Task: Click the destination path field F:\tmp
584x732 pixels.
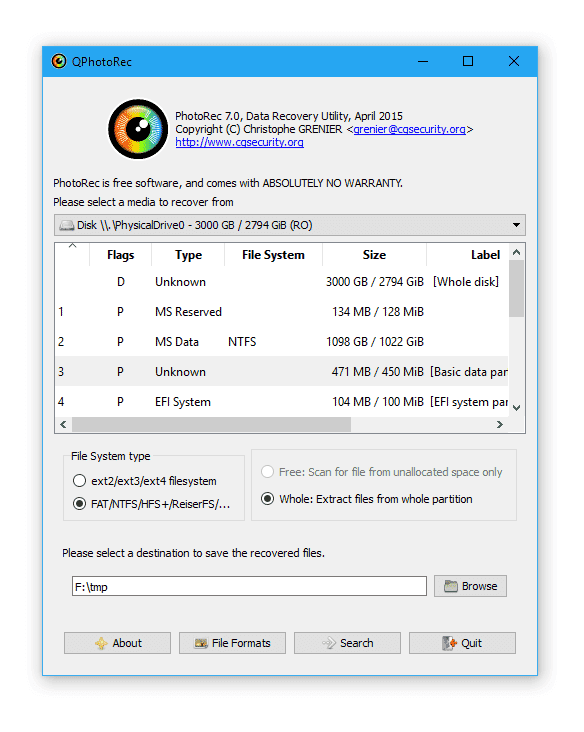Action: (249, 586)
